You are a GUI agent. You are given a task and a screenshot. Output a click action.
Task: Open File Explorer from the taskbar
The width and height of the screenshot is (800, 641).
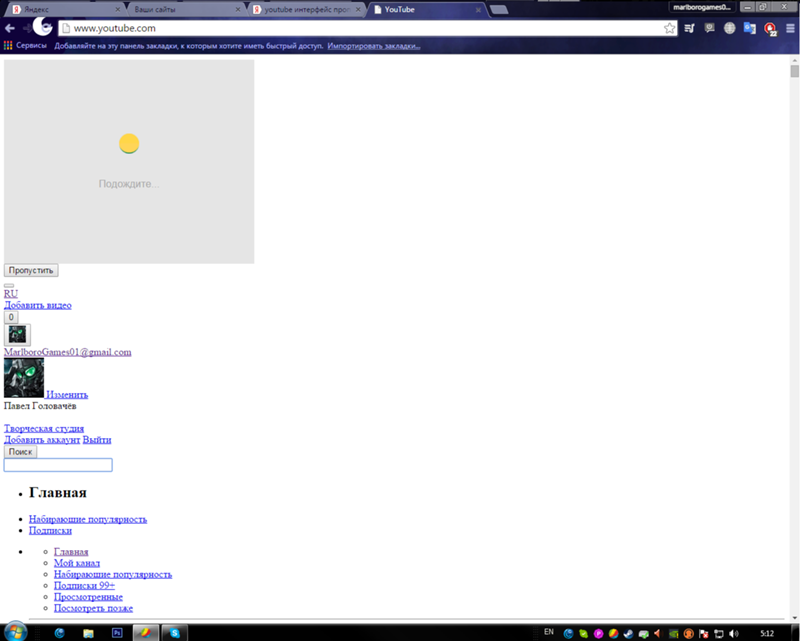(88, 633)
